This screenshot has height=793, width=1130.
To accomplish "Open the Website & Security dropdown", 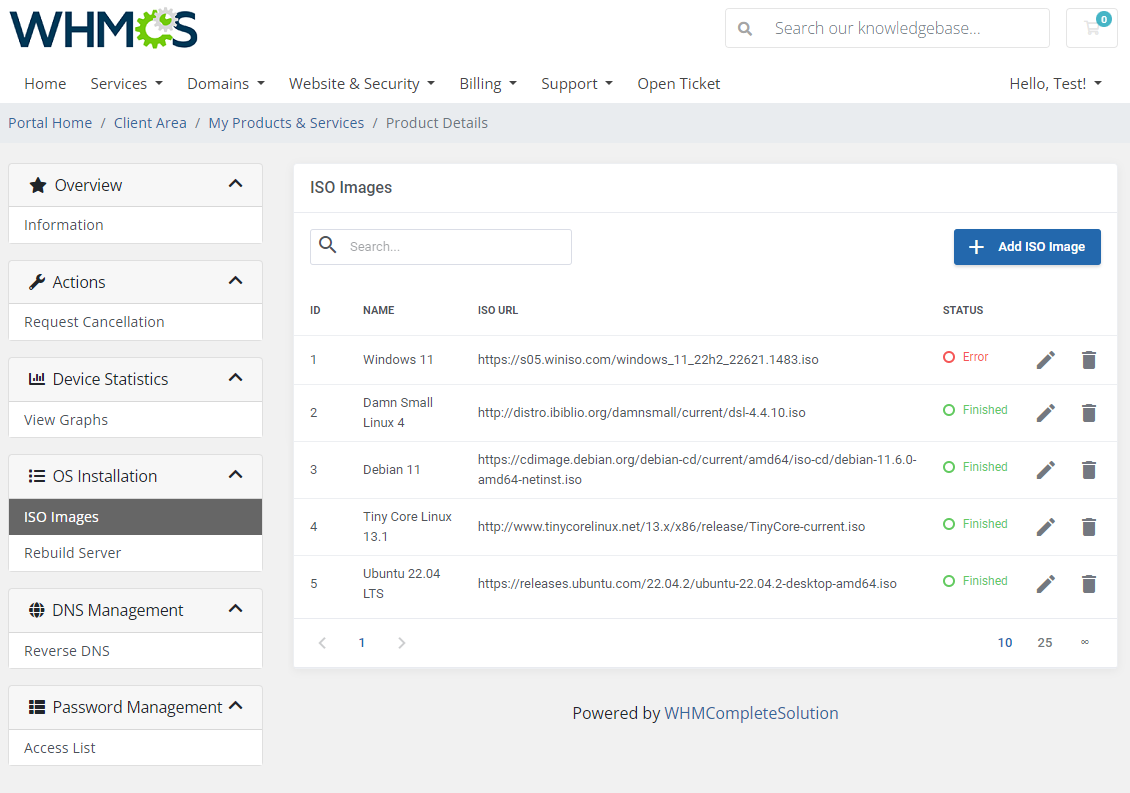I will click(362, 84).
